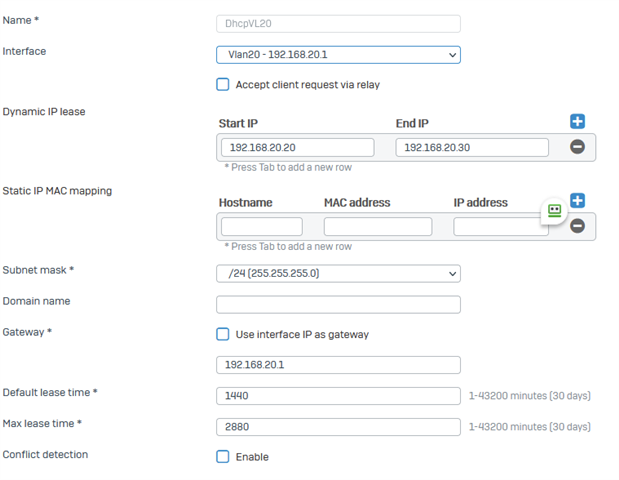Focus the Hostname input box
The width and height of the screenshot is (619, 480).
coord(262,227)
